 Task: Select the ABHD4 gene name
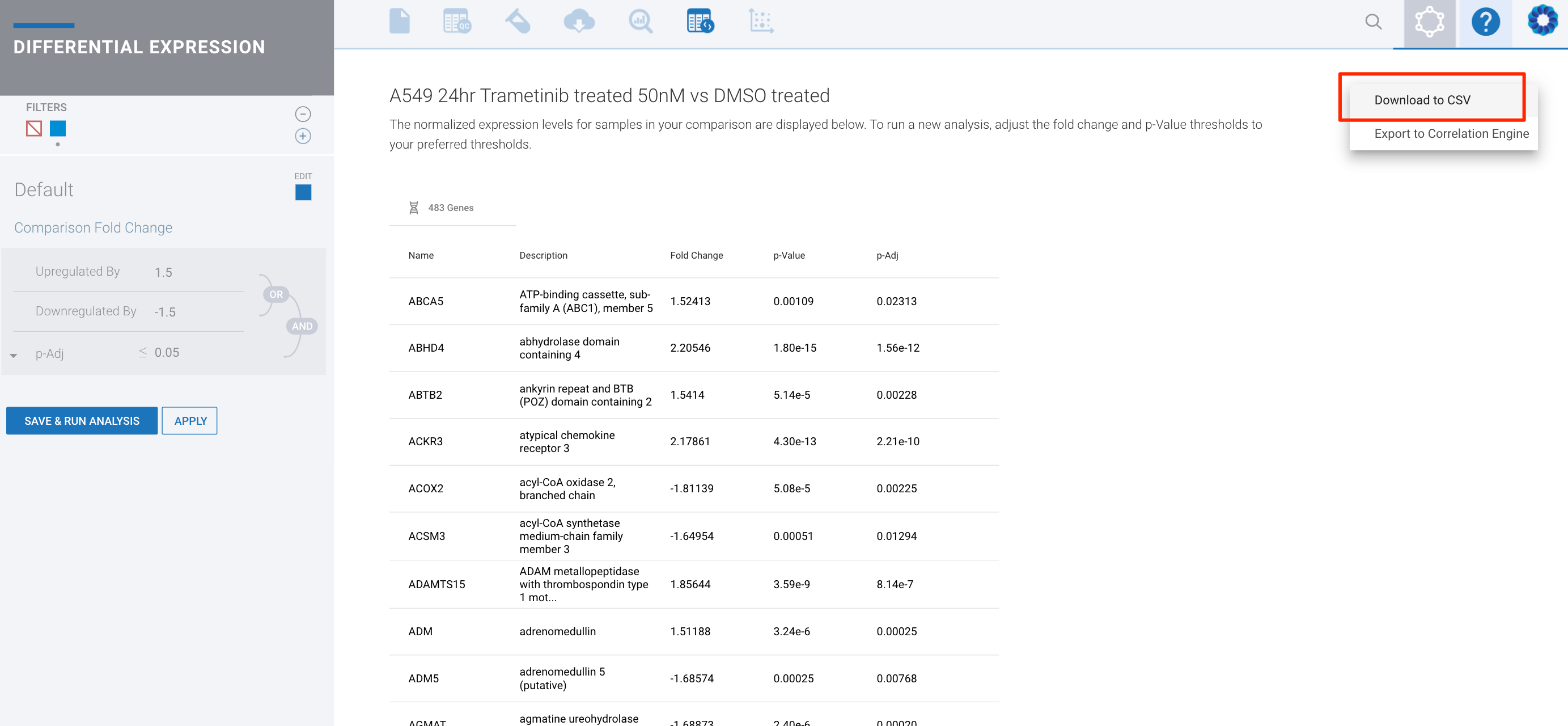(x=426, y=348)
